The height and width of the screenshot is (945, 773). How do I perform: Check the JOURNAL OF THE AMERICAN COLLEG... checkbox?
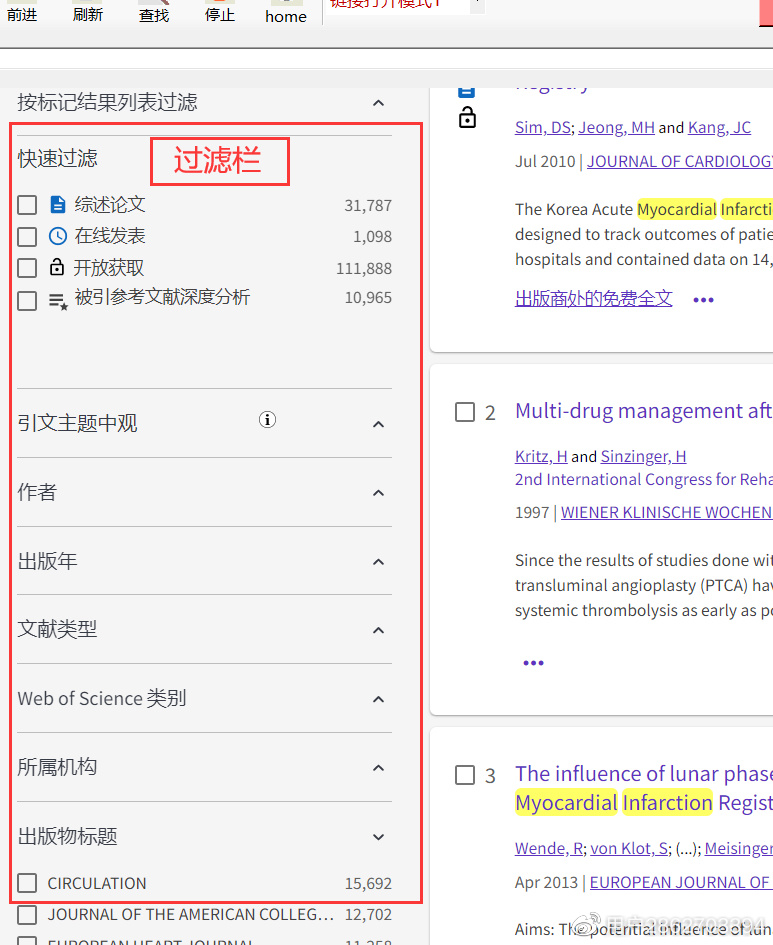click(x=27, y=915)
